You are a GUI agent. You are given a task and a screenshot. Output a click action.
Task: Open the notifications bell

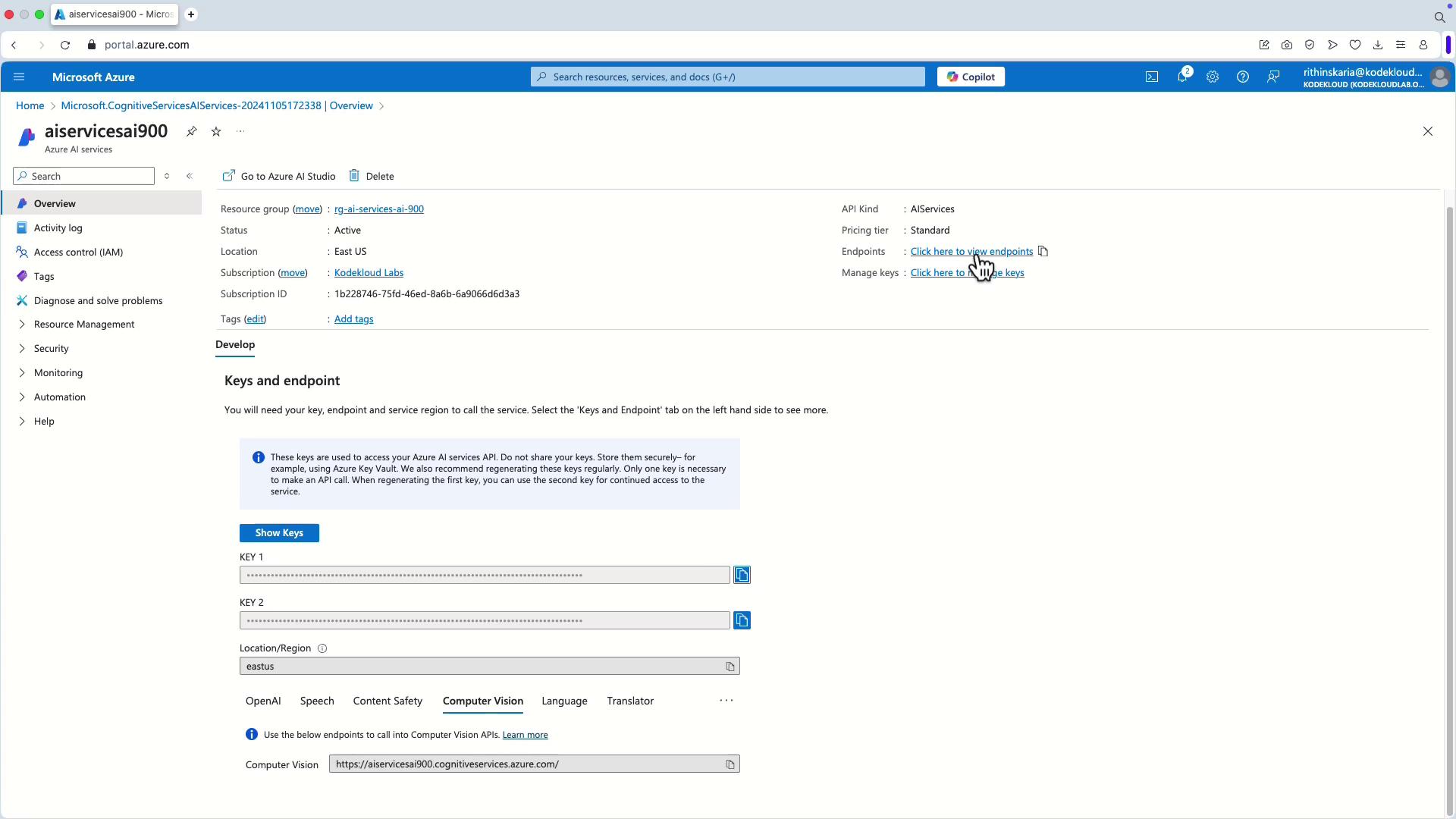tap(1181, 77)
